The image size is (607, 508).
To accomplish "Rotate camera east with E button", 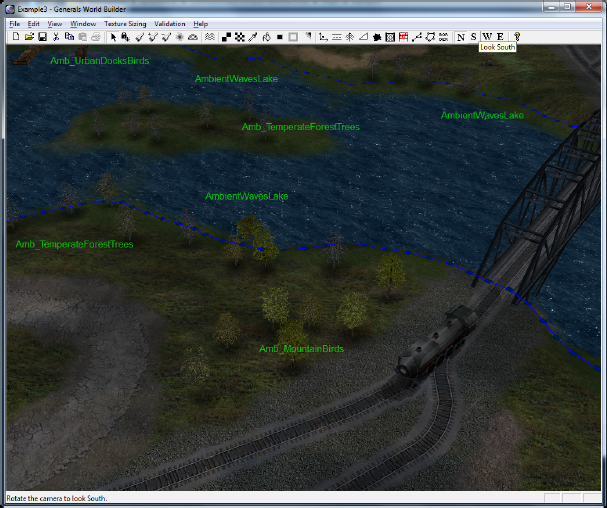I will (x=500, y=37).
